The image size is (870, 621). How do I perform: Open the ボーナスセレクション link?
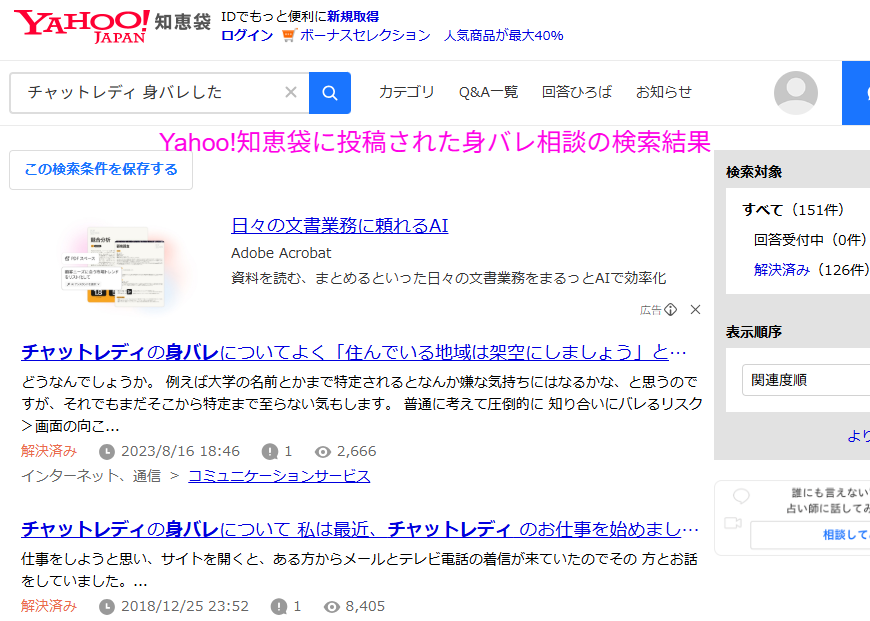coord(365,36)
